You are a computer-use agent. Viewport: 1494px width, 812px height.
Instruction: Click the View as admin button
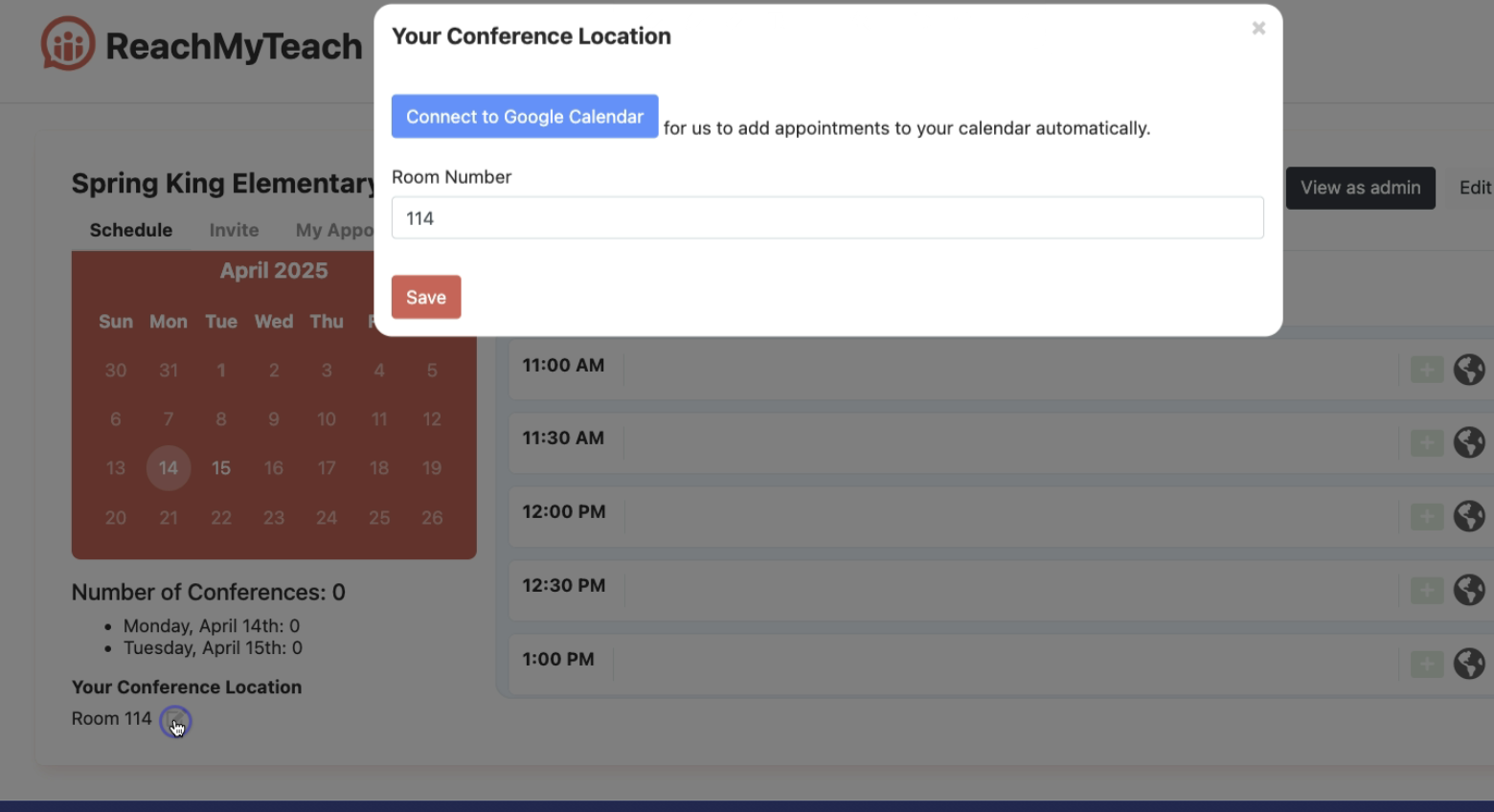[1359, 188]
